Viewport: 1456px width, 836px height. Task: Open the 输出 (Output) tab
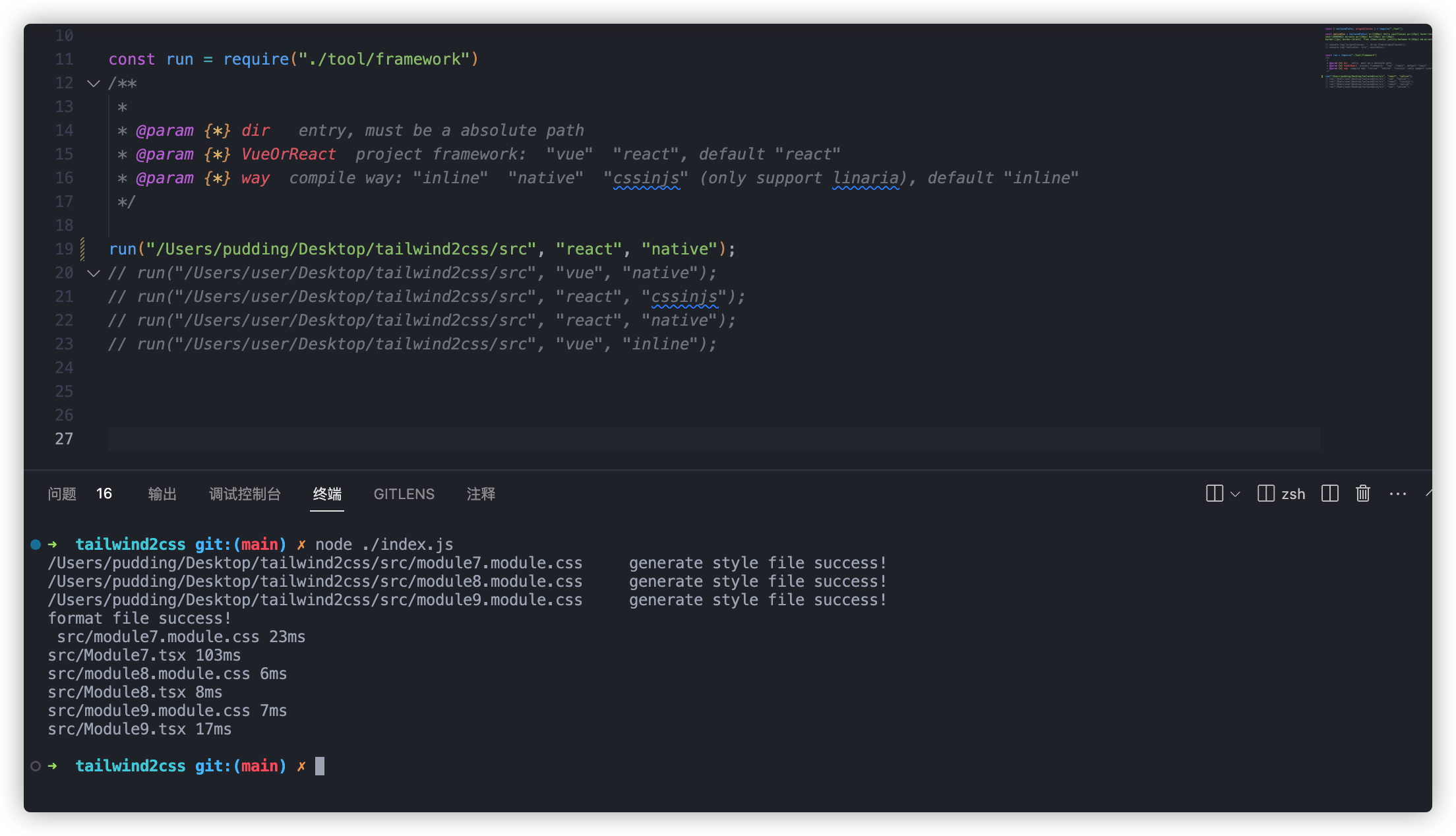(x=162, y=494)
